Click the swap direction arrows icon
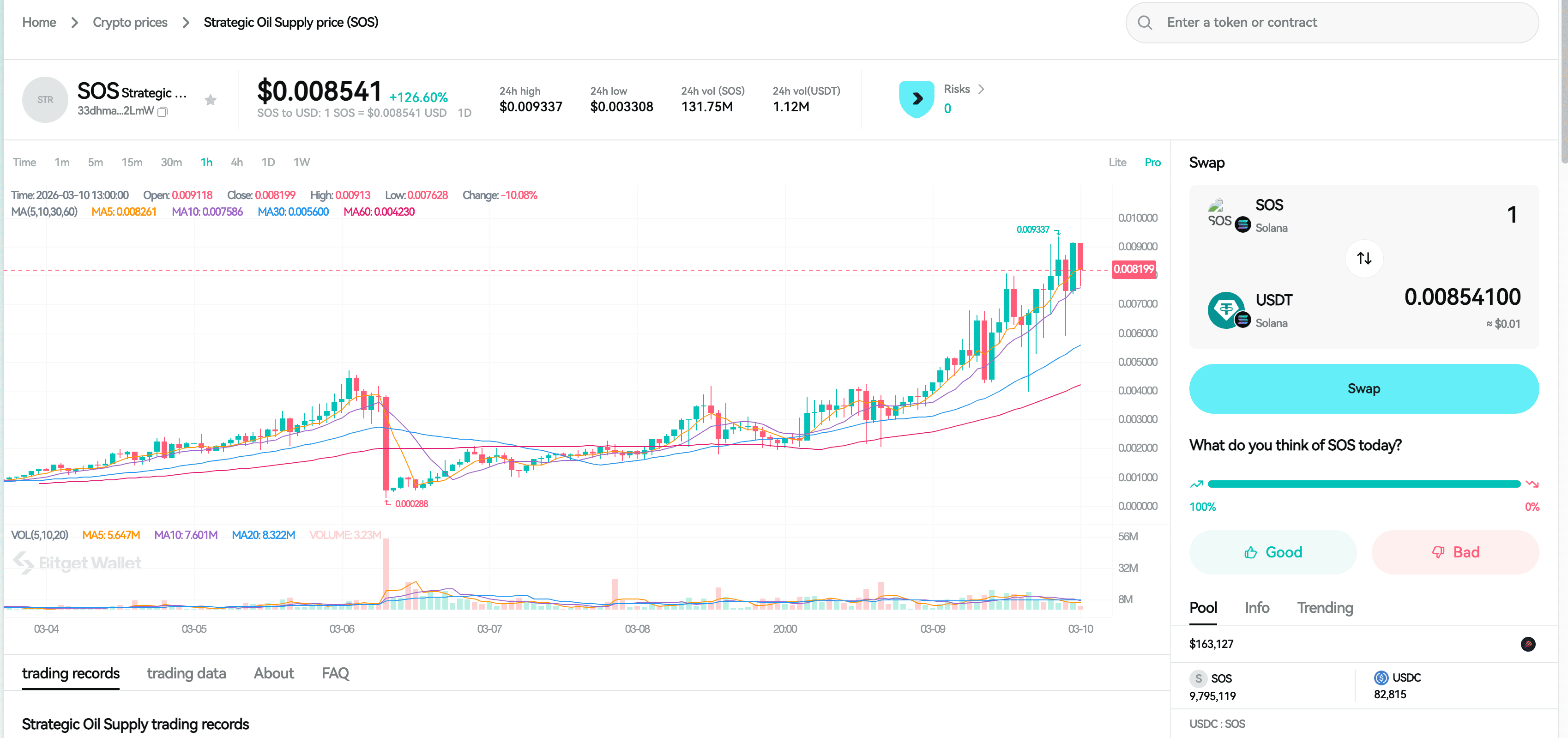 point(1364,258)
